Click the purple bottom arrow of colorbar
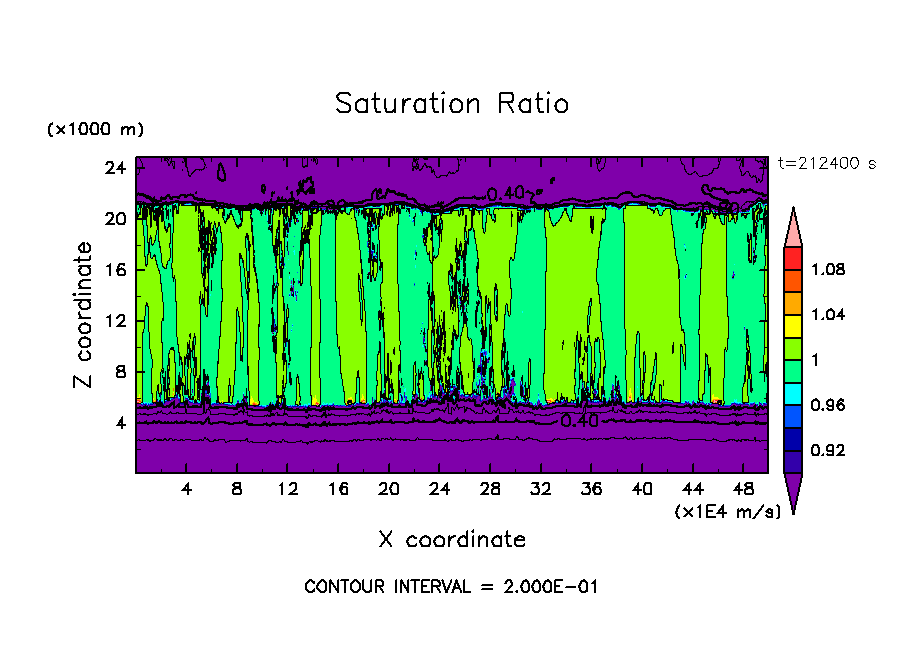This screenshot has height=654, width=904. pos(793,492)
